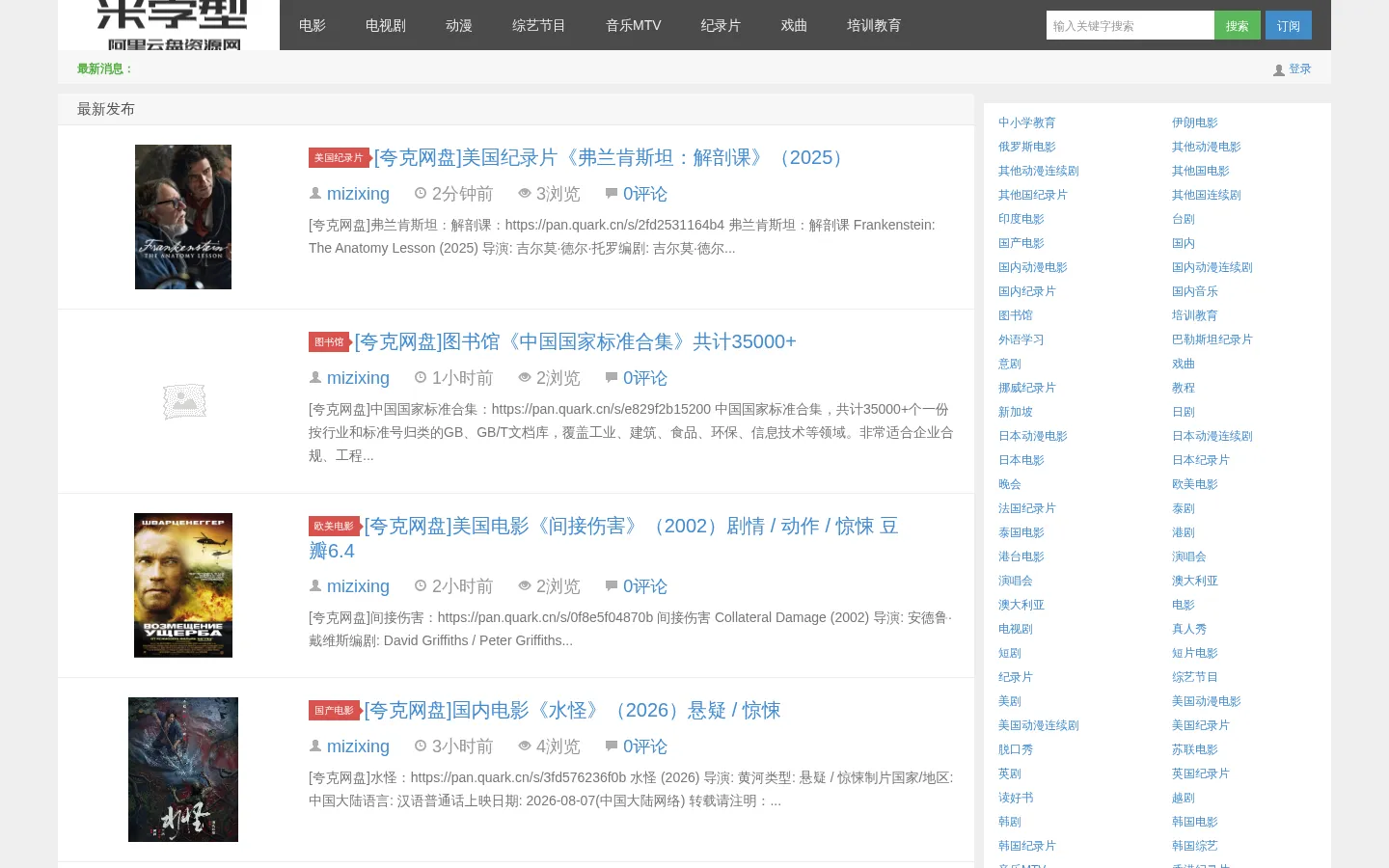The width and height of the screenshot is (1389, 868).
Task: Open 脱口秀 category in the sidebar
Action: 1015,749
